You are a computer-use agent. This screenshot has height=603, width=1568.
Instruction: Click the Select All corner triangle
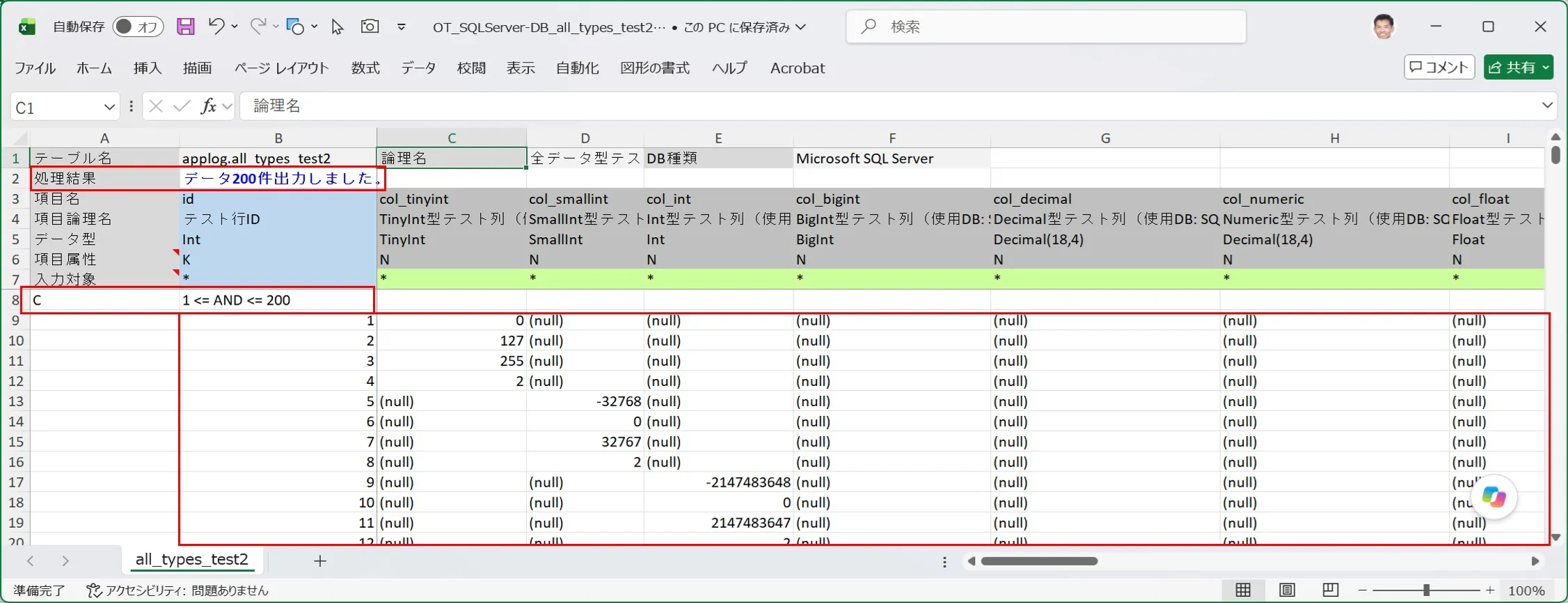[19, 138]
